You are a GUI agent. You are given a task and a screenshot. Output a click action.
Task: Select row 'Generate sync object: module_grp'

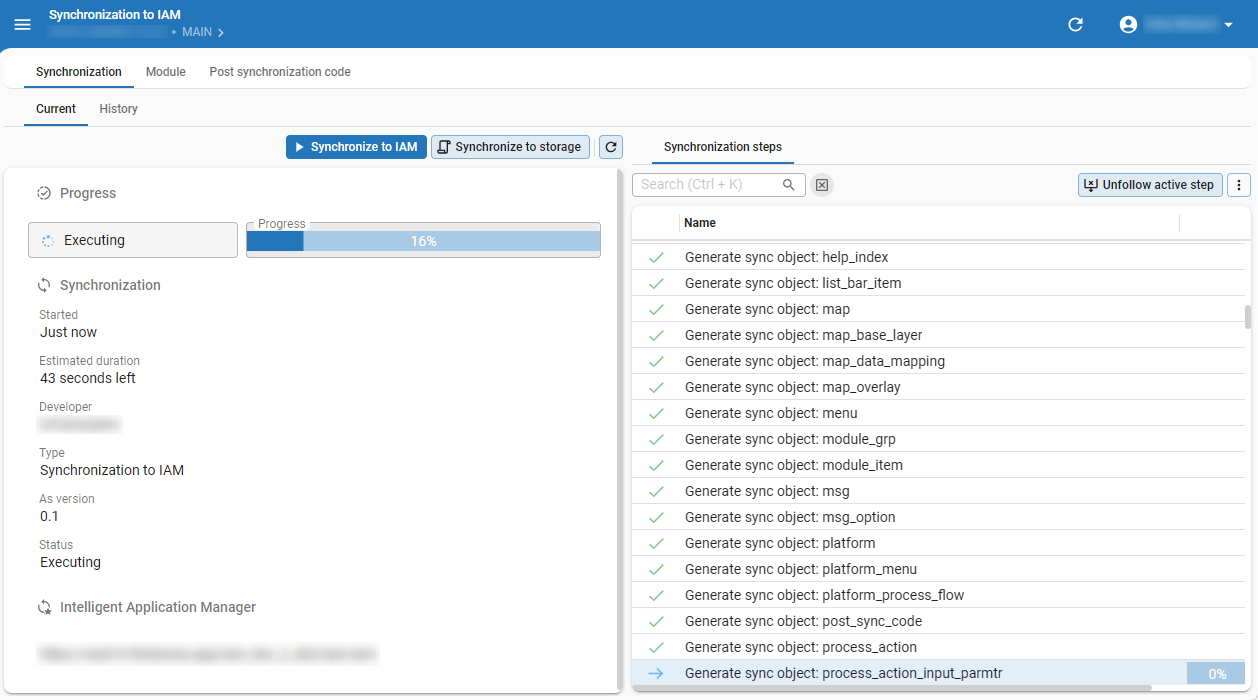[939, 439]
